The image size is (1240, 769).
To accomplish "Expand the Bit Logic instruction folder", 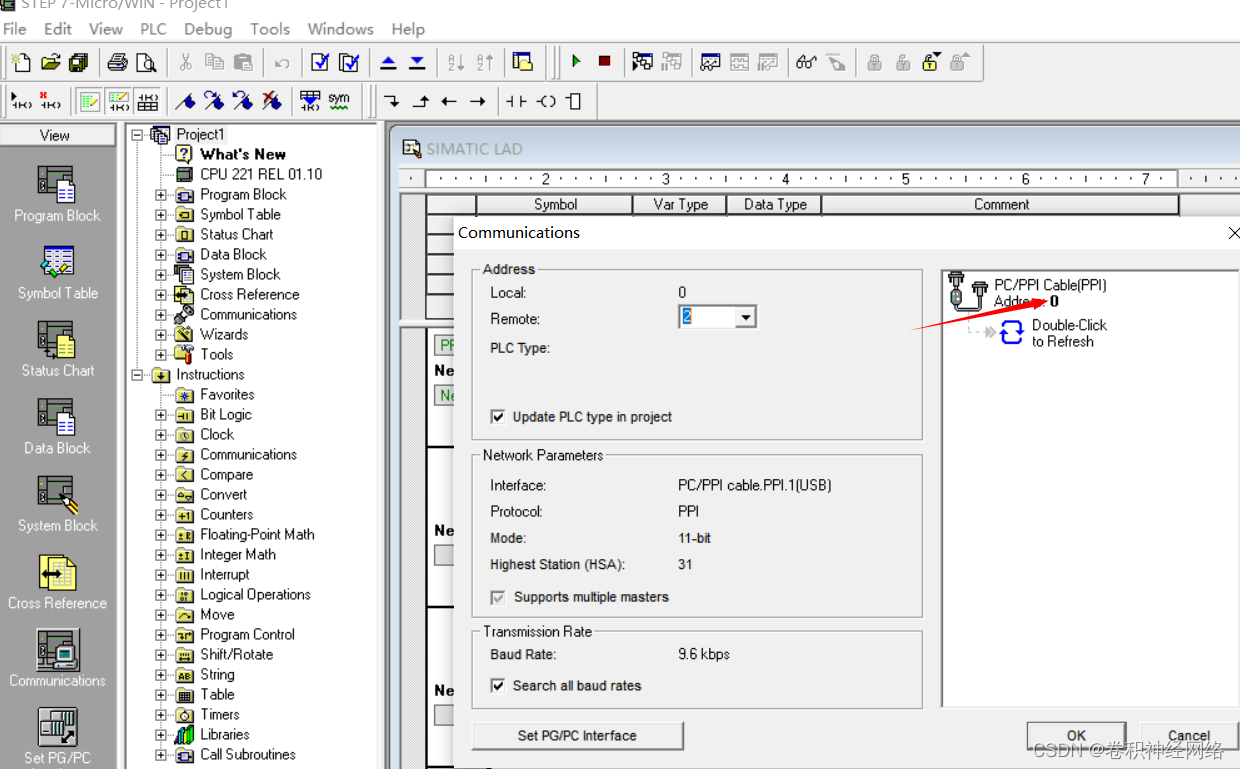I will click(161, 415).
